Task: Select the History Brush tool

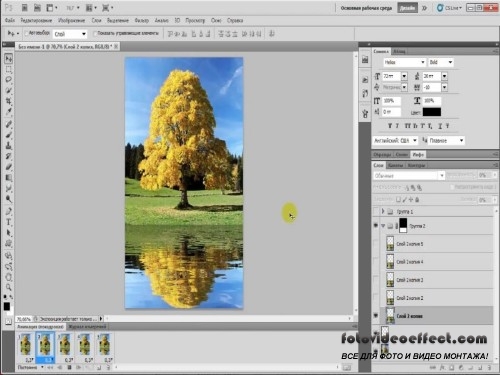Action: coord(9,156)
